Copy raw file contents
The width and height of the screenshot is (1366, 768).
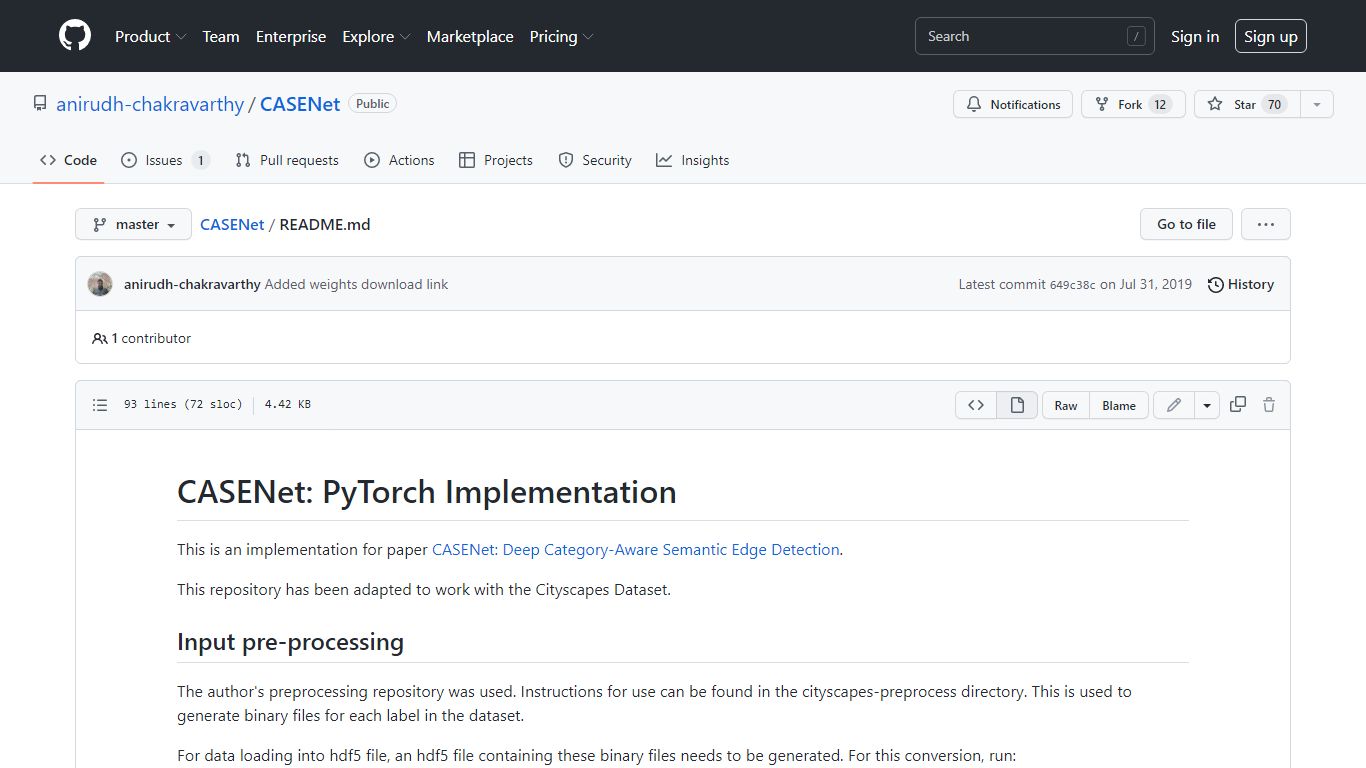pos(1238,404)
